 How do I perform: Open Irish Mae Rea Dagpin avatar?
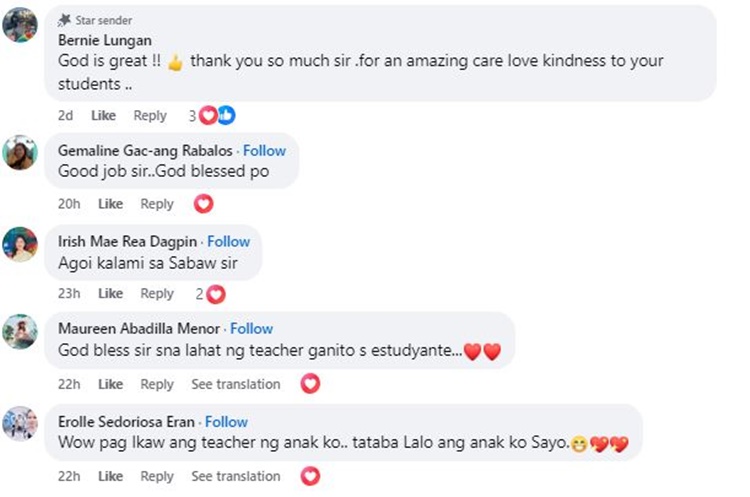[x=20, y=244]
